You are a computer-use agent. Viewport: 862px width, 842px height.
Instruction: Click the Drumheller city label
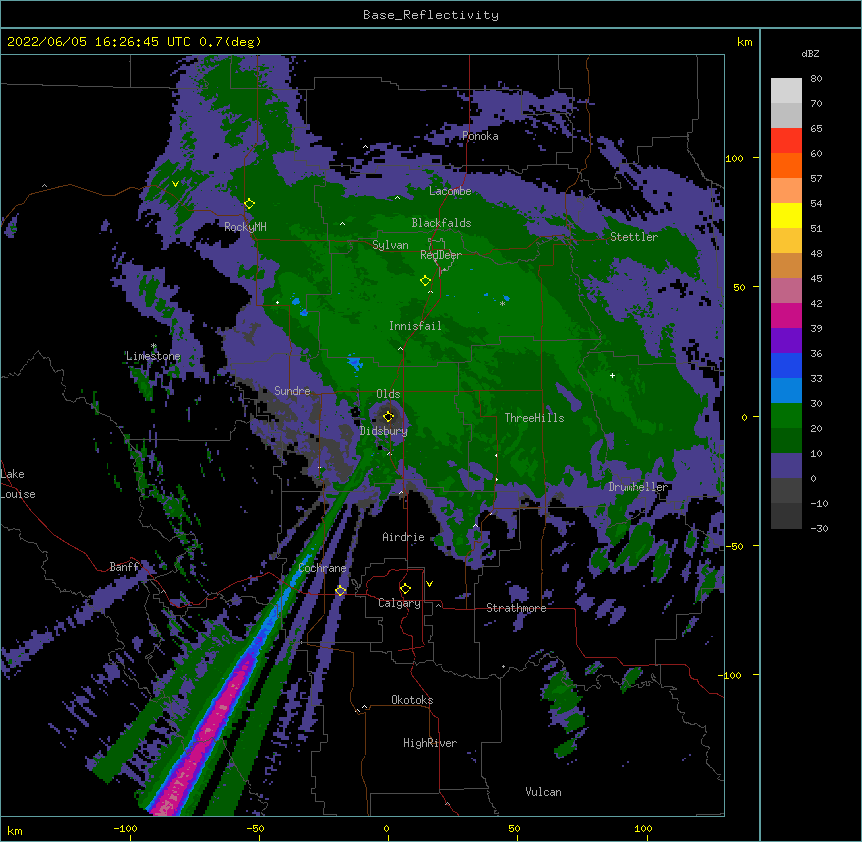tap(638, 487)
